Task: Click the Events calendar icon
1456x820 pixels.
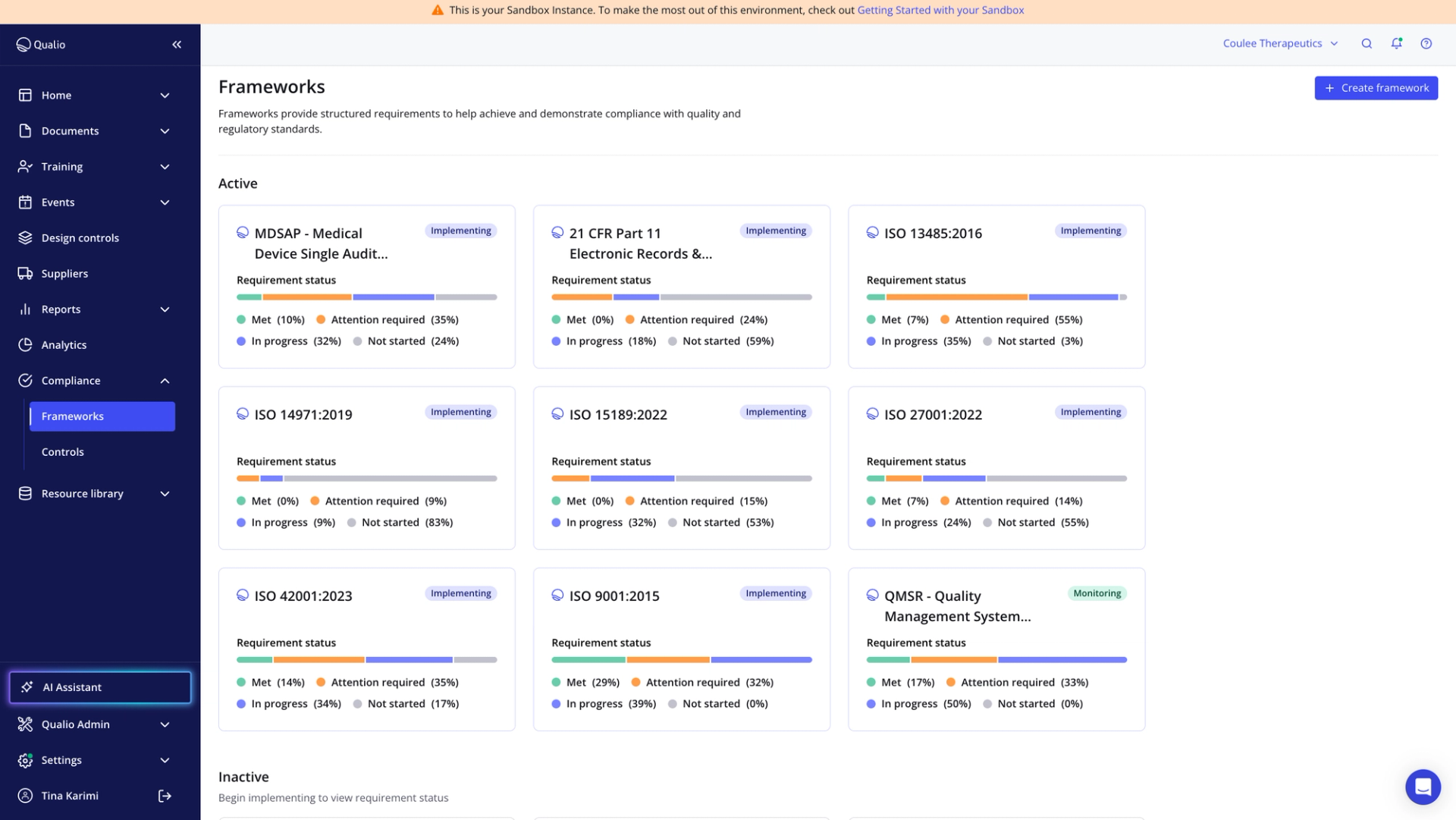Action: (x=25, y=203)
